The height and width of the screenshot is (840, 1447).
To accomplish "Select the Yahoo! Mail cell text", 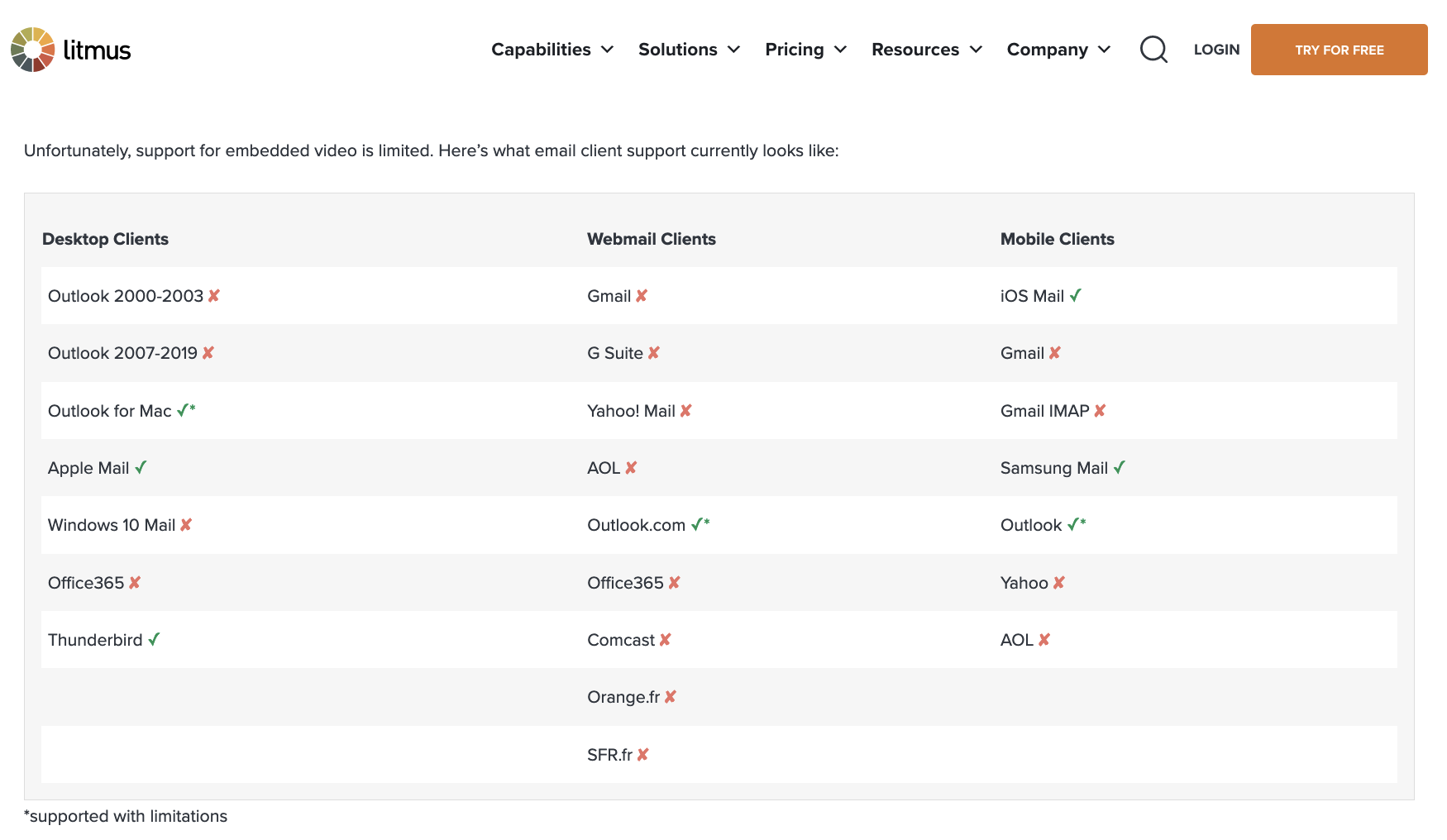I will point(632,411).
